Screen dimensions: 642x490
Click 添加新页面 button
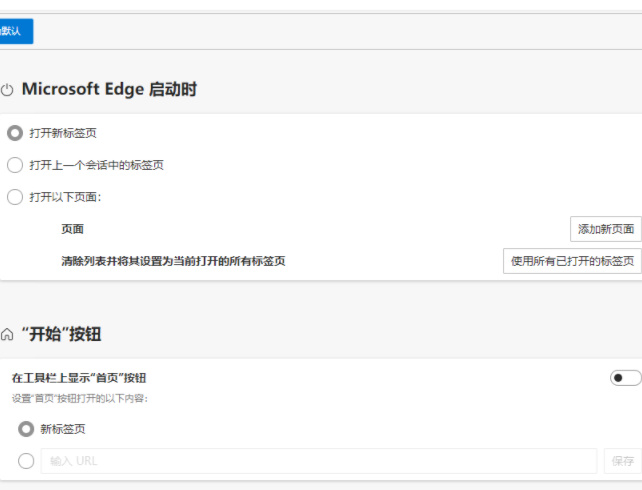point(606,229)
